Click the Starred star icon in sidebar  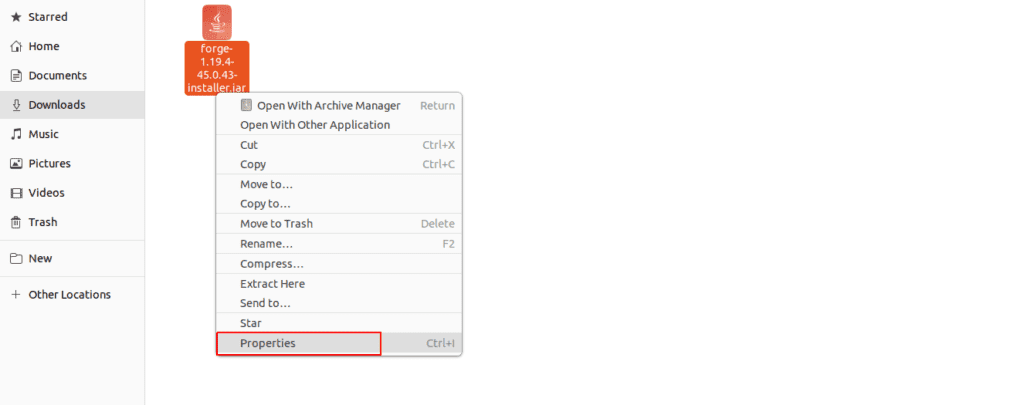click(16, 17)
